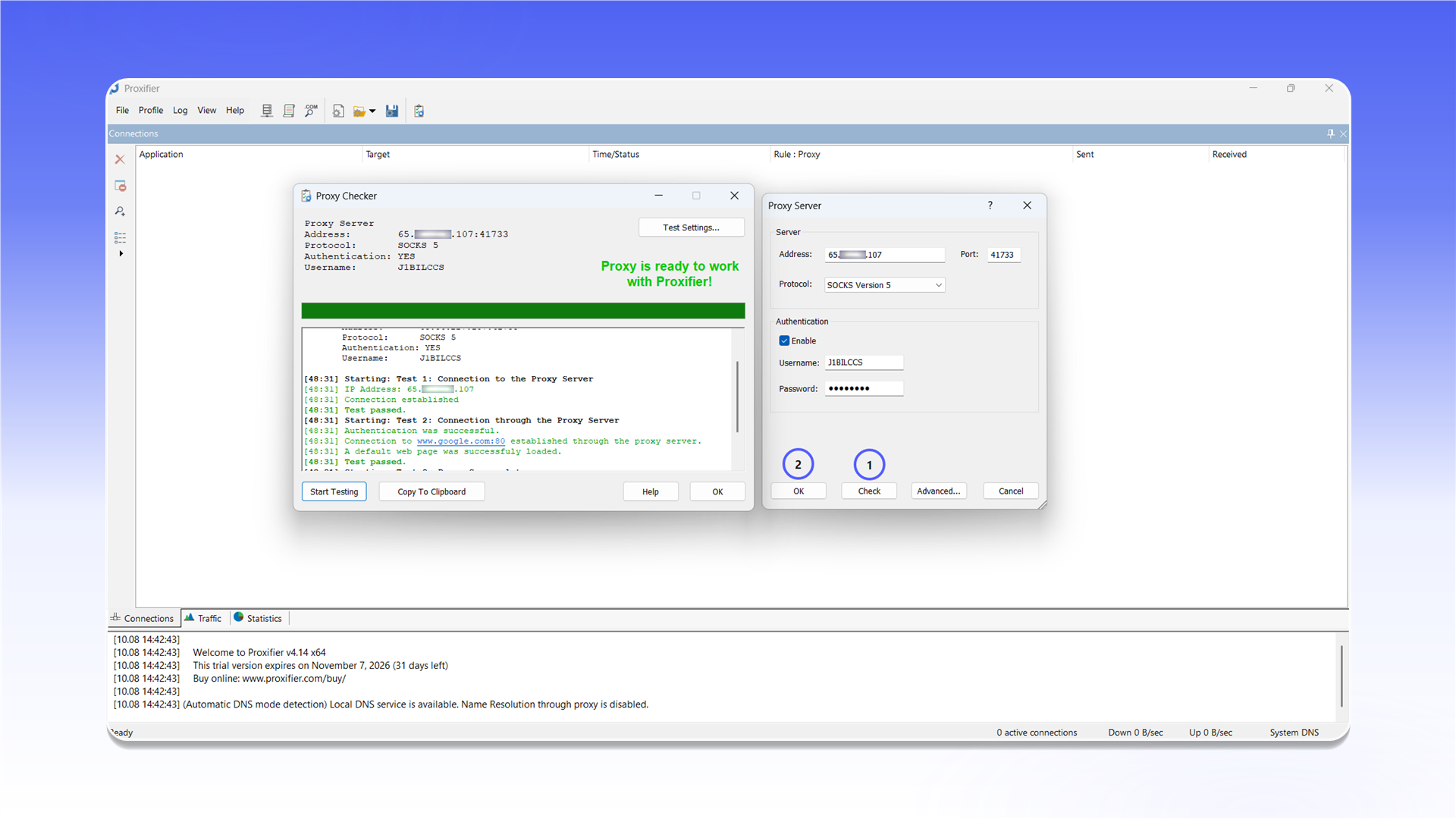Expand the sidebar arrow below list icon
Image resolution: width=1456 pixels, height=819 pixels.
(121, 253)
